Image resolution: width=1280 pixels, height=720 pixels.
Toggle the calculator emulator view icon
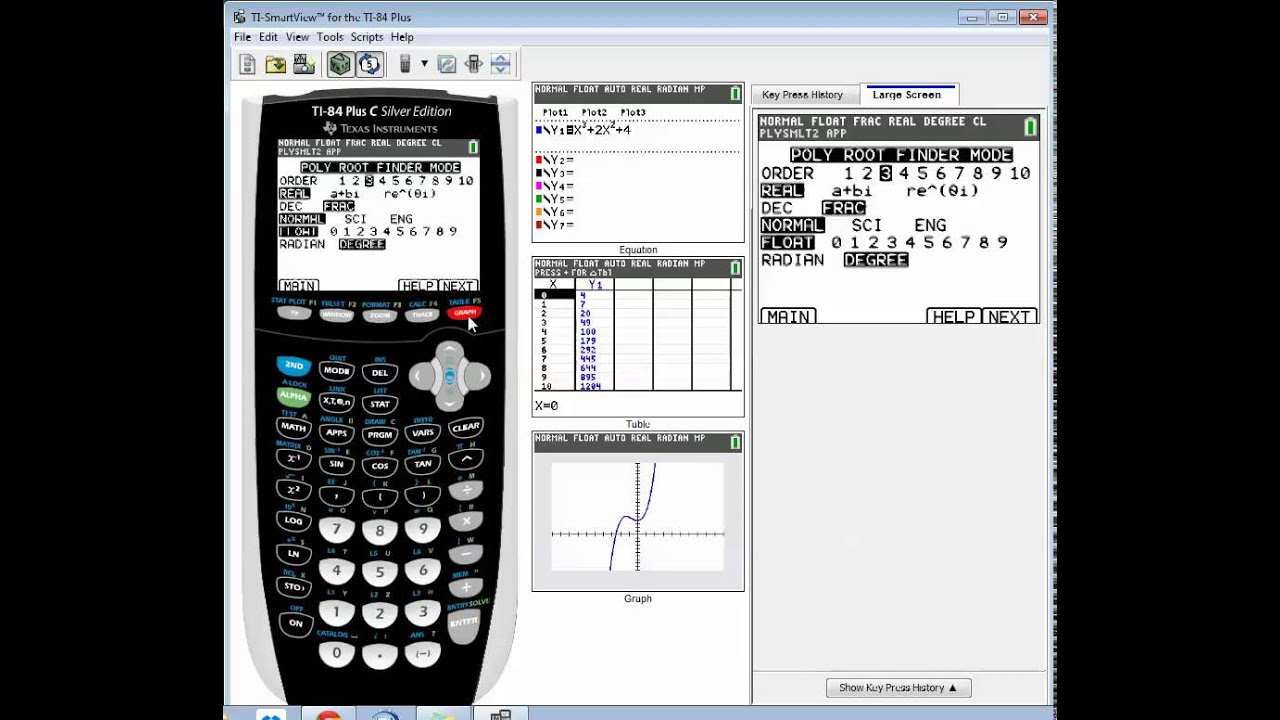click(340, 65)
